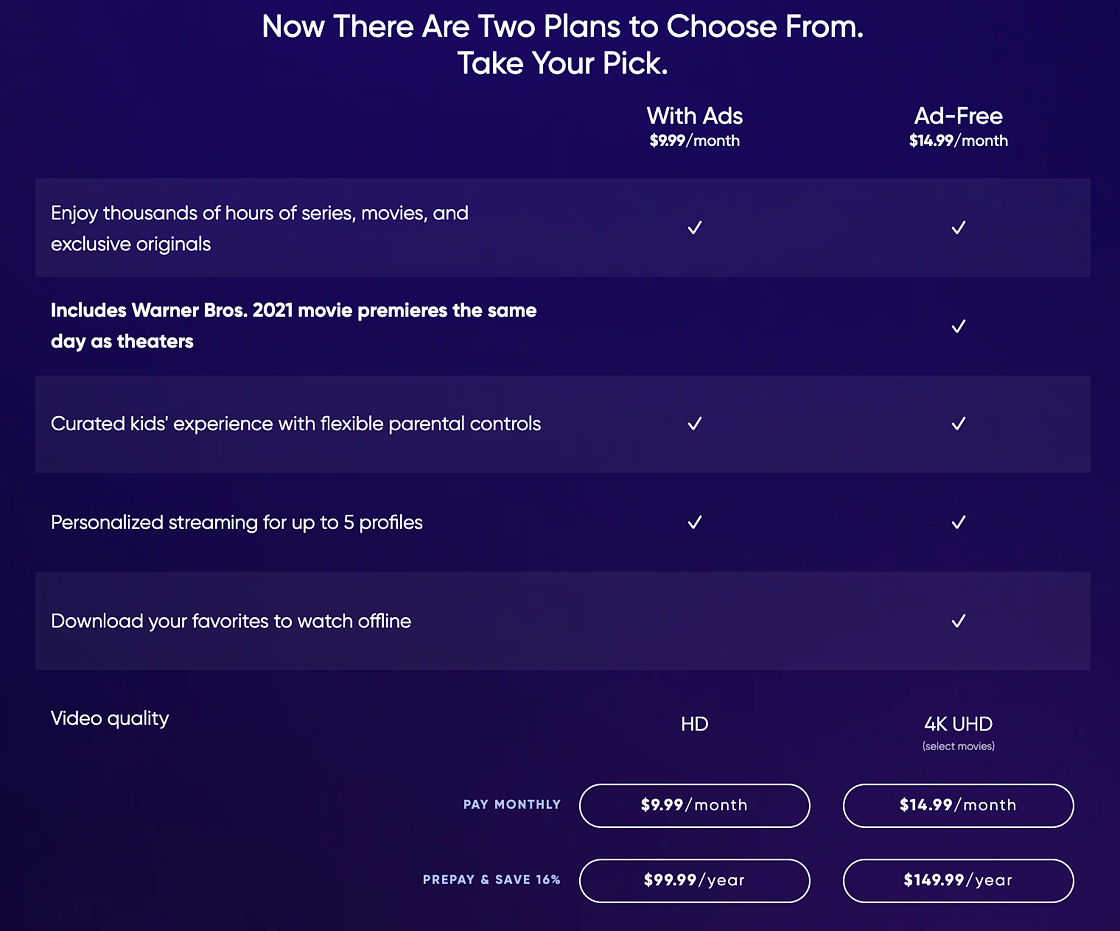Click the Video quality row label
The image size is (1120, 931).
pos(110,718)
